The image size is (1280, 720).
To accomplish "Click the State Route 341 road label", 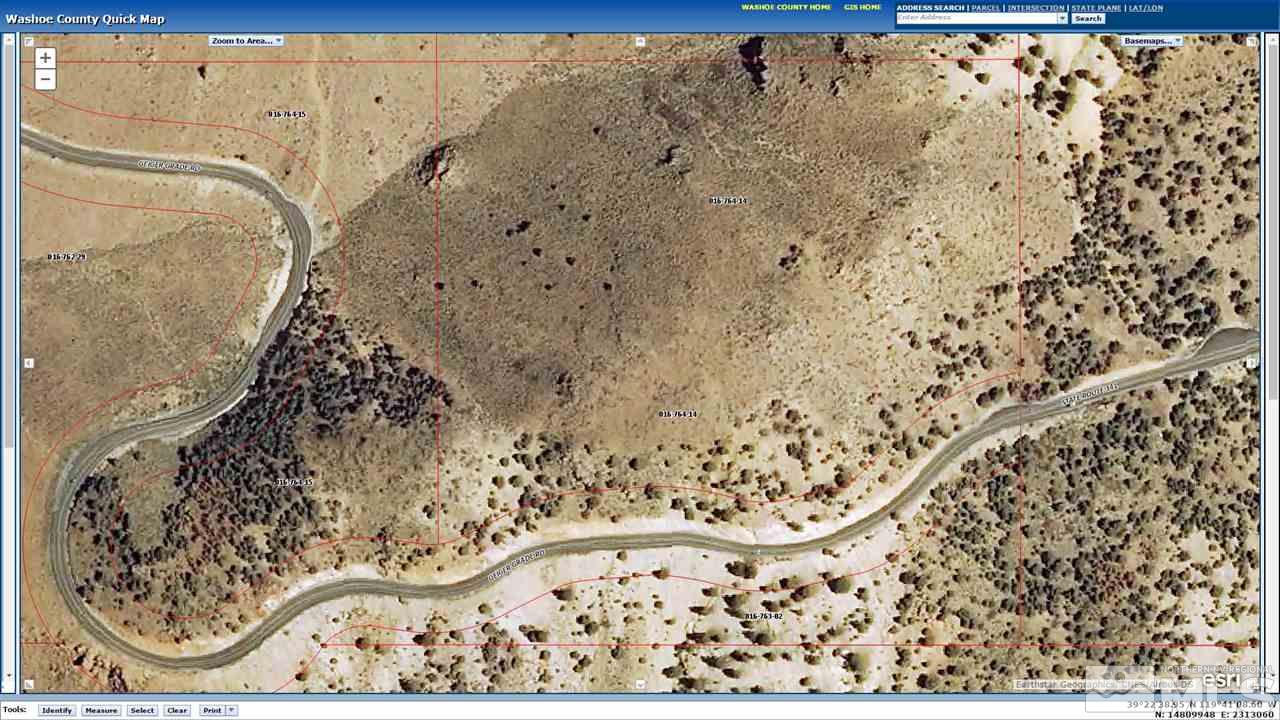I will coord(1090,393).
